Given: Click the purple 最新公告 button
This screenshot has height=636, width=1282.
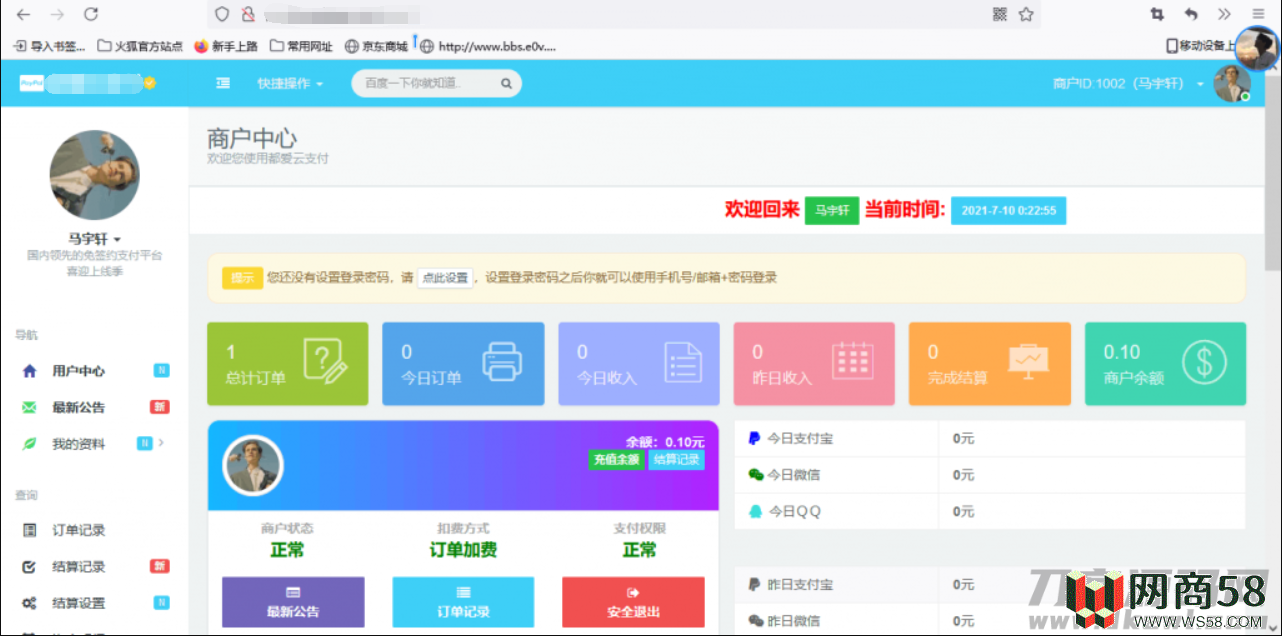Looking at the screenshot, I should [293, 602].
